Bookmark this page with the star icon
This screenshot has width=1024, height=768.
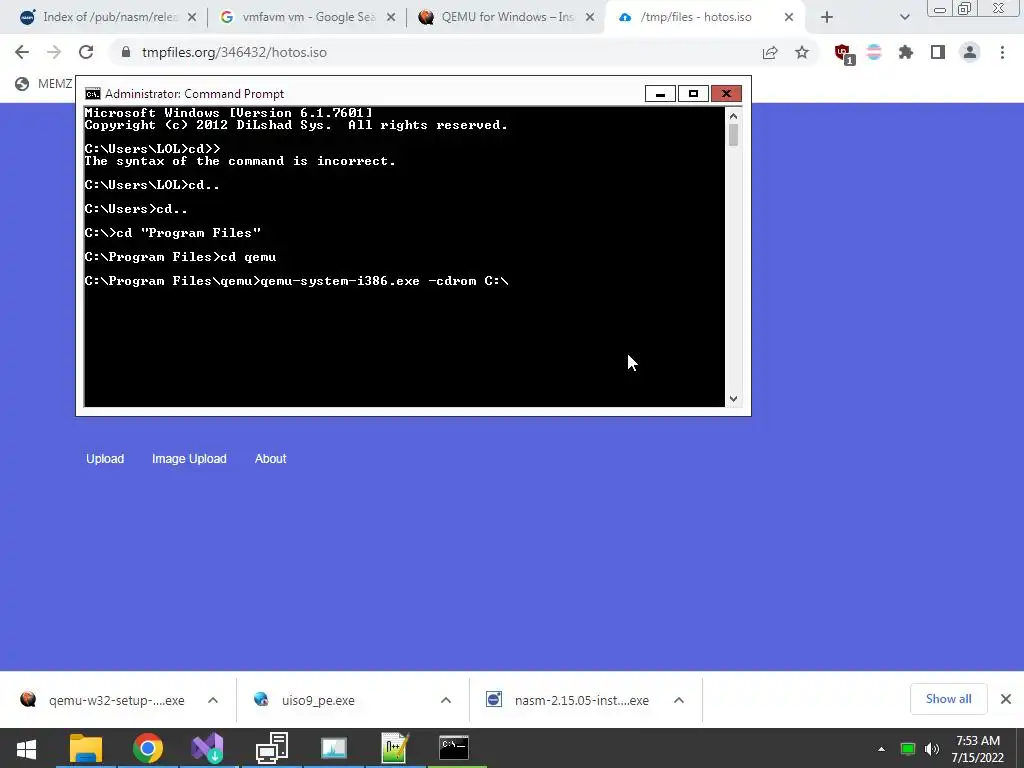click(x=802, y=52)
